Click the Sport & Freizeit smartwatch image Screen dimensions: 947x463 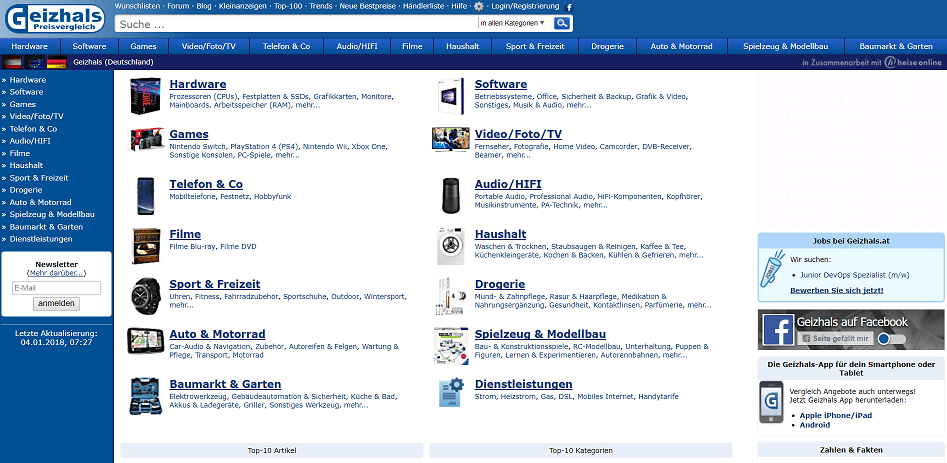[x=146, y=296]
